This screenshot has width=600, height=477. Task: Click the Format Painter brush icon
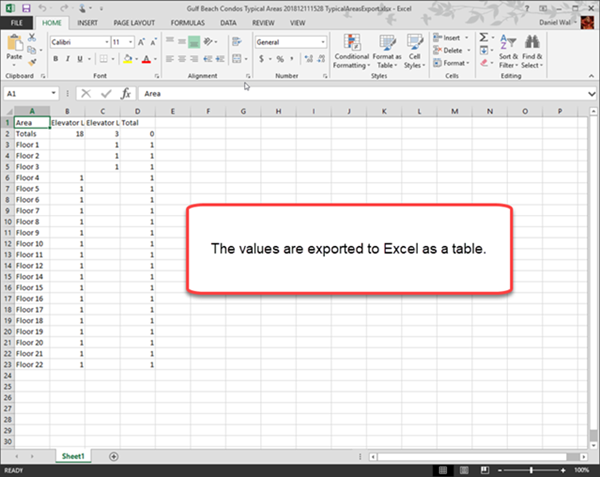(x=32, y=62)
